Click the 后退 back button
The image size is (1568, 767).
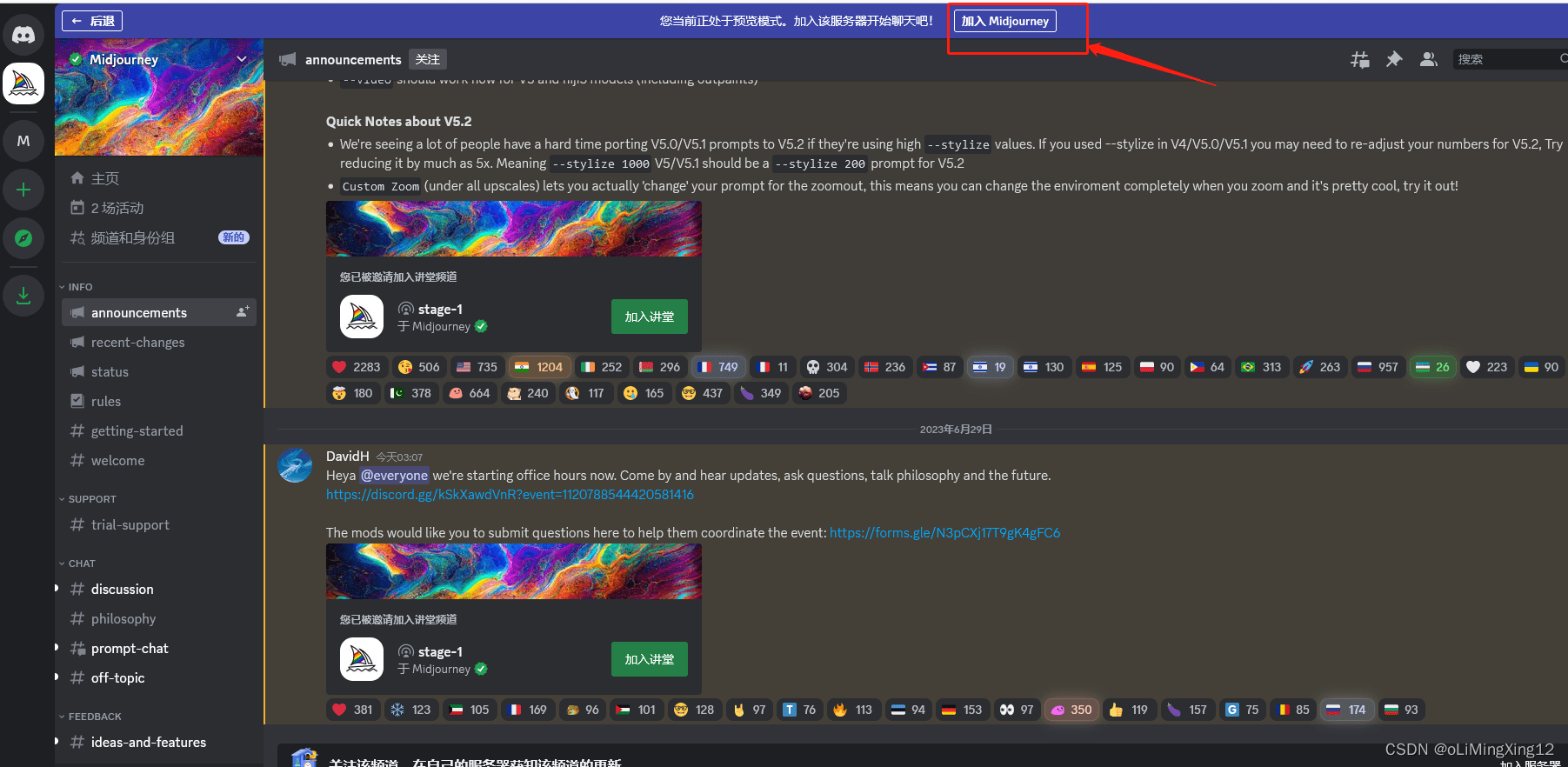pyautogui.click(x=92, y=21)
